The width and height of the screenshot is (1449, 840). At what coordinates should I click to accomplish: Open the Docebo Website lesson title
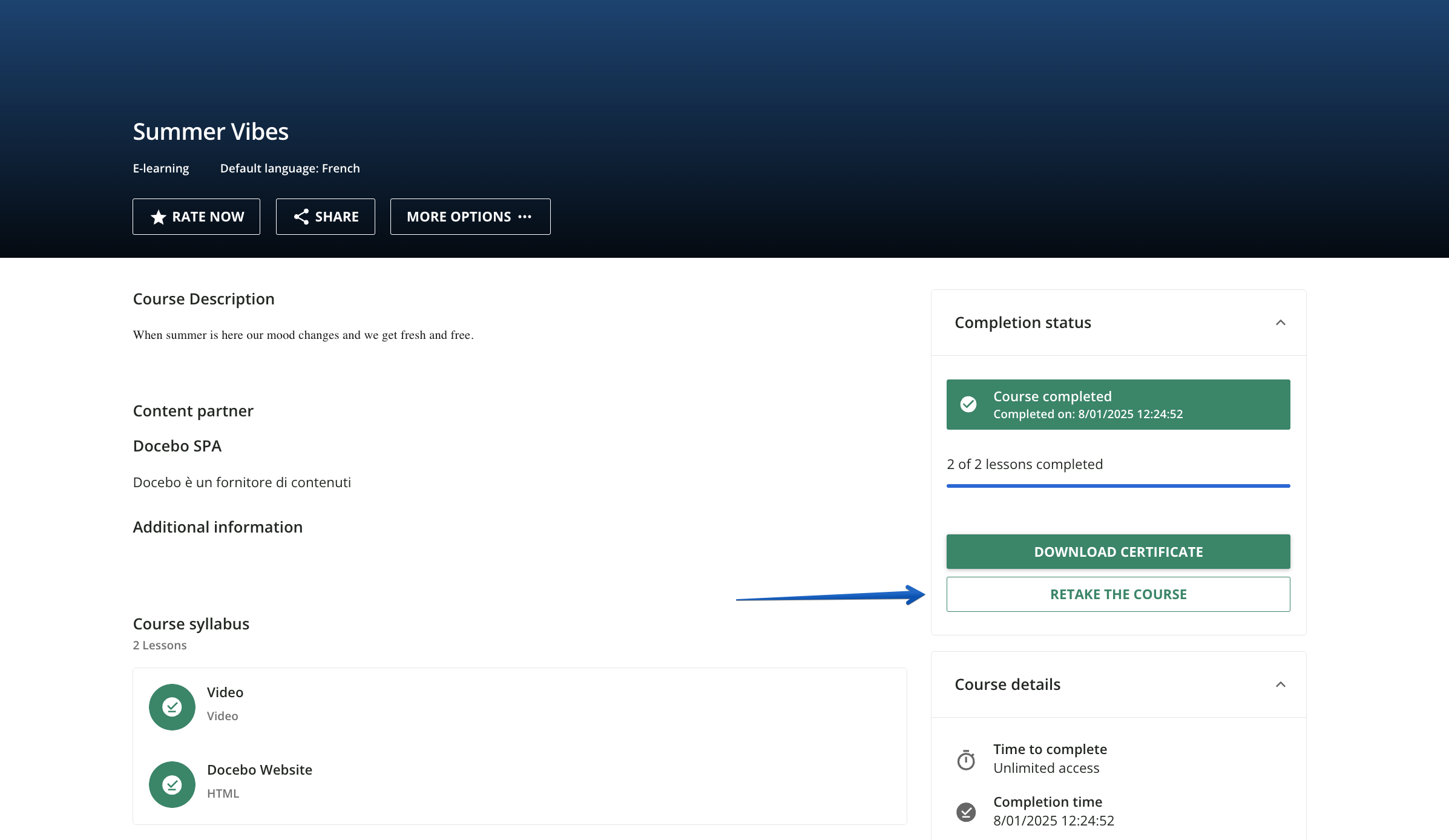[260, 770]
